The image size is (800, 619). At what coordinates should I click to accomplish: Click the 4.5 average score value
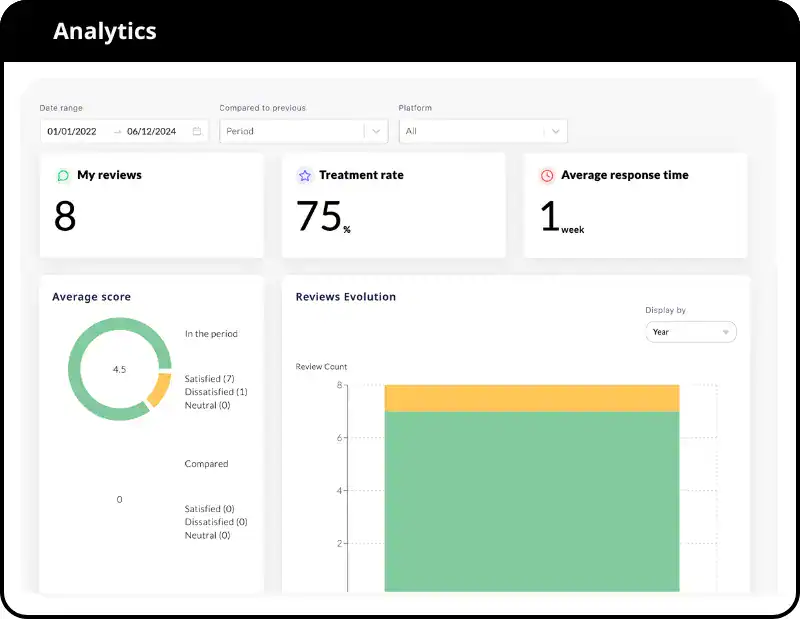coord(119,369)
